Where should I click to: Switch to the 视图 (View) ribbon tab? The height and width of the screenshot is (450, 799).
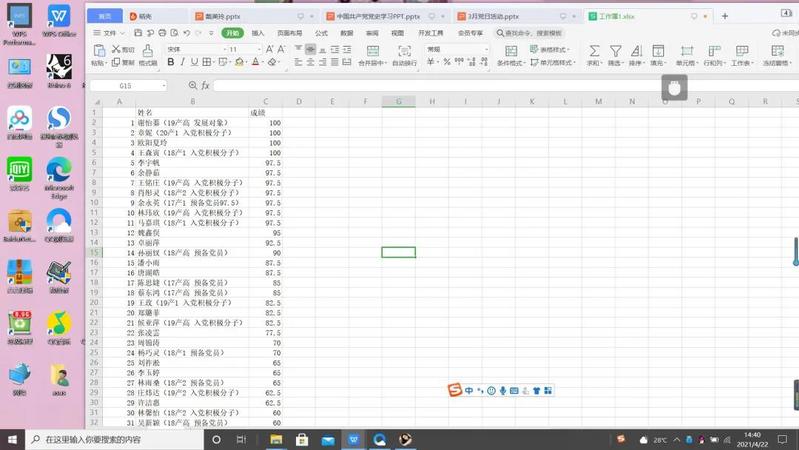coord(397,33)
